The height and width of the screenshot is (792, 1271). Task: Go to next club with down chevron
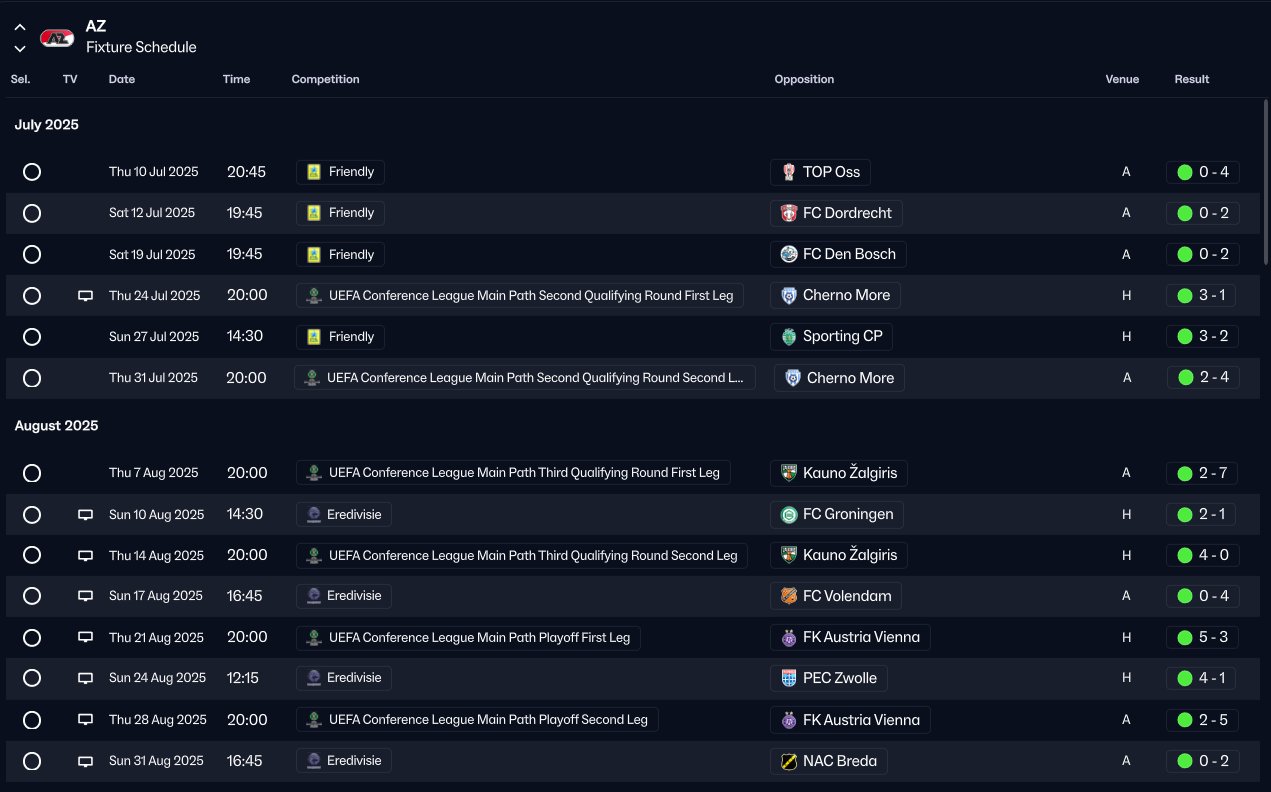20,48
